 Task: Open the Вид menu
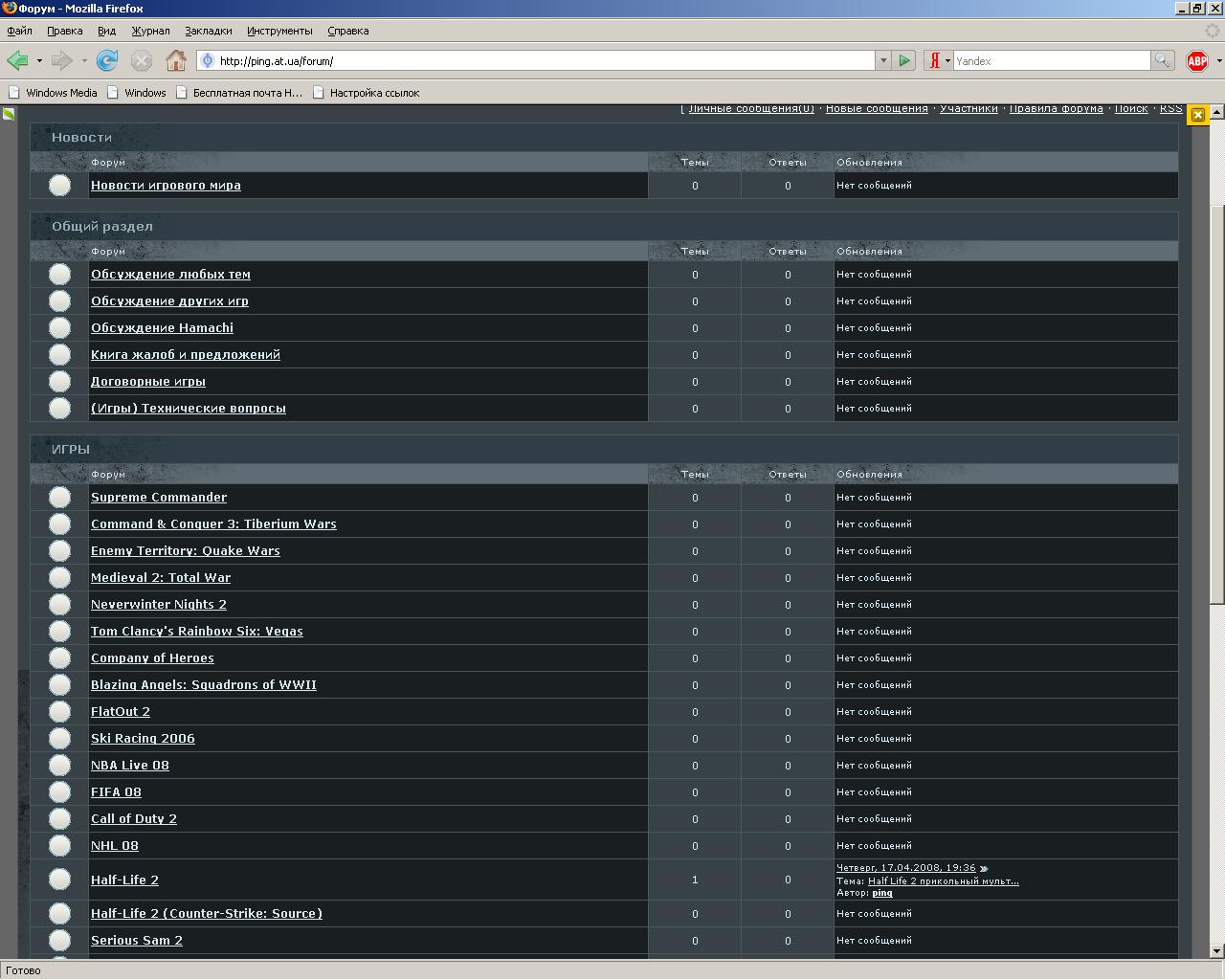coord(106,31)
